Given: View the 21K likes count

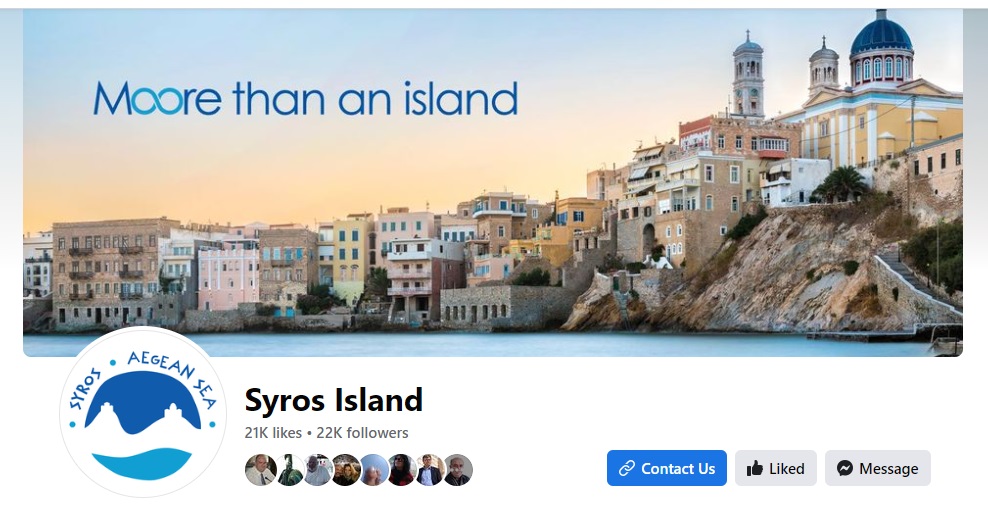Looking at the screenshot, I should 273,433.
